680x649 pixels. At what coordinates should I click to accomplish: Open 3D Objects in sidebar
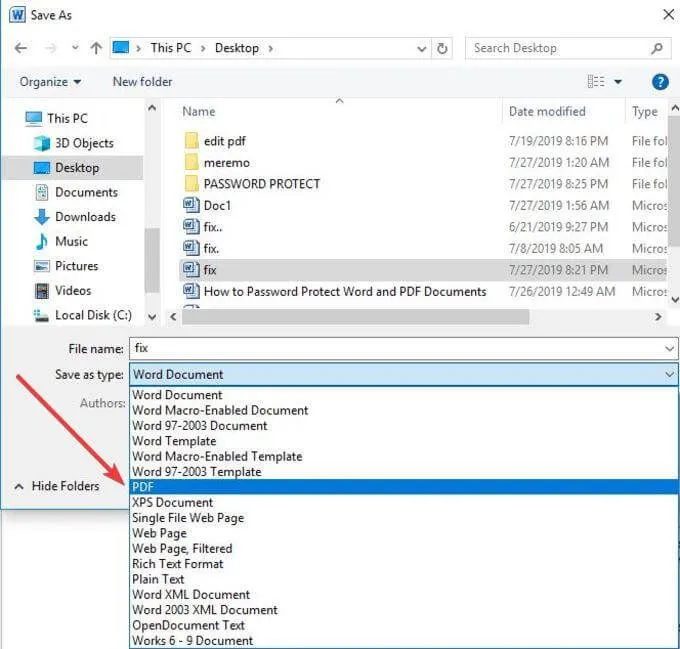[74, 143]
